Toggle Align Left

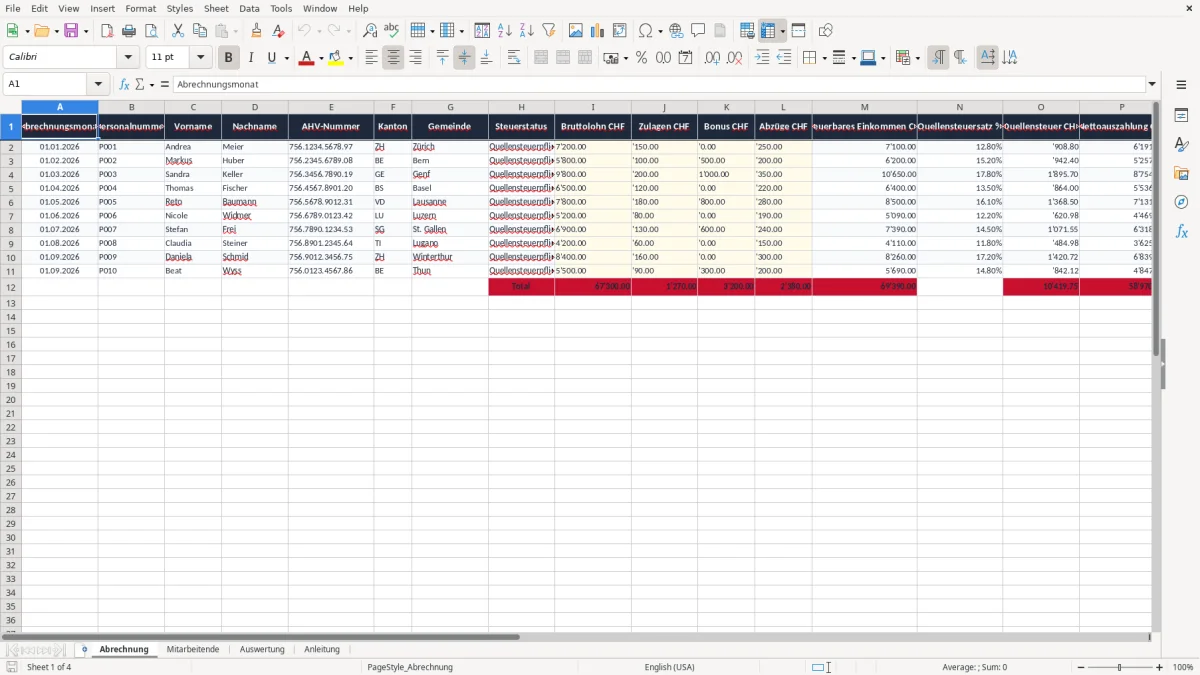click(371, 58)
